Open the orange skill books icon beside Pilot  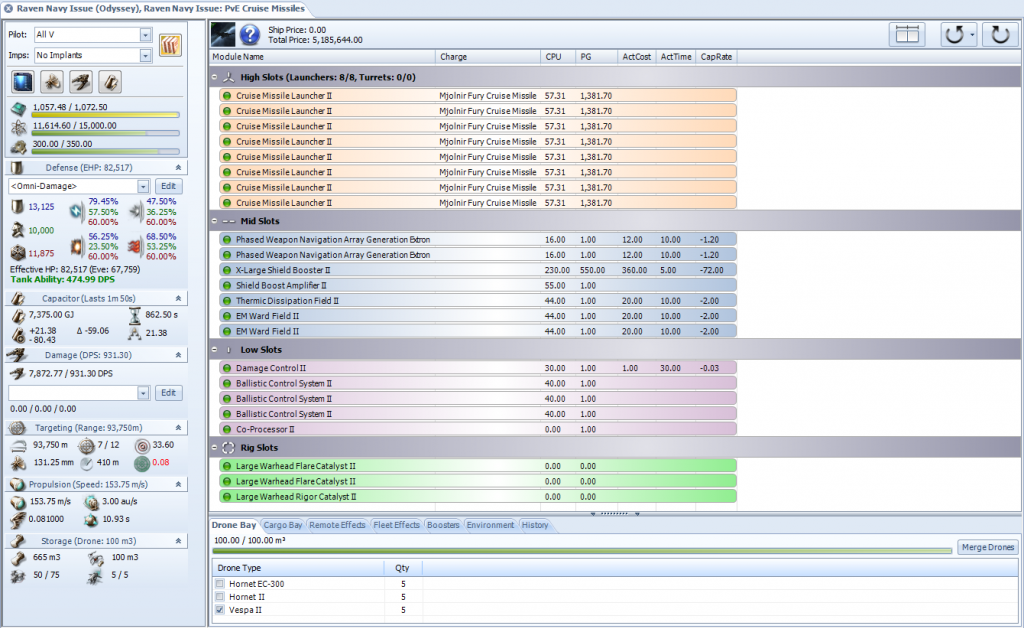(x=170, y=45)
